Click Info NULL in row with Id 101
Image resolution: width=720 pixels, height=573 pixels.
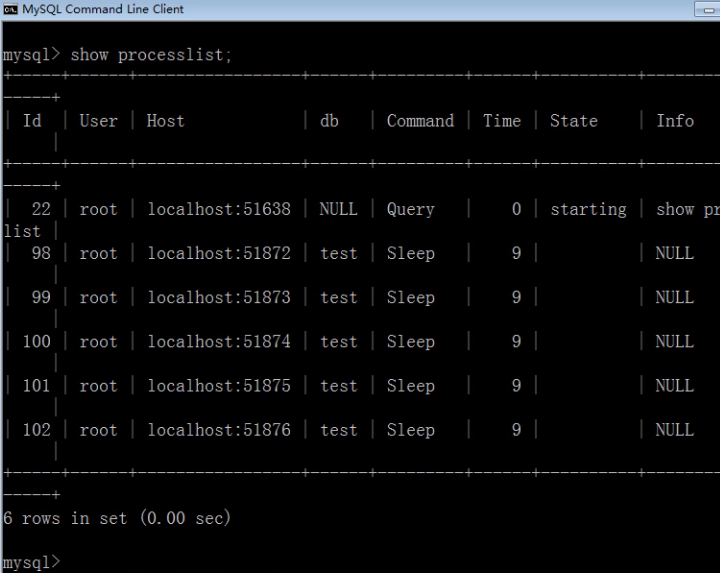(x=675, y=386)
